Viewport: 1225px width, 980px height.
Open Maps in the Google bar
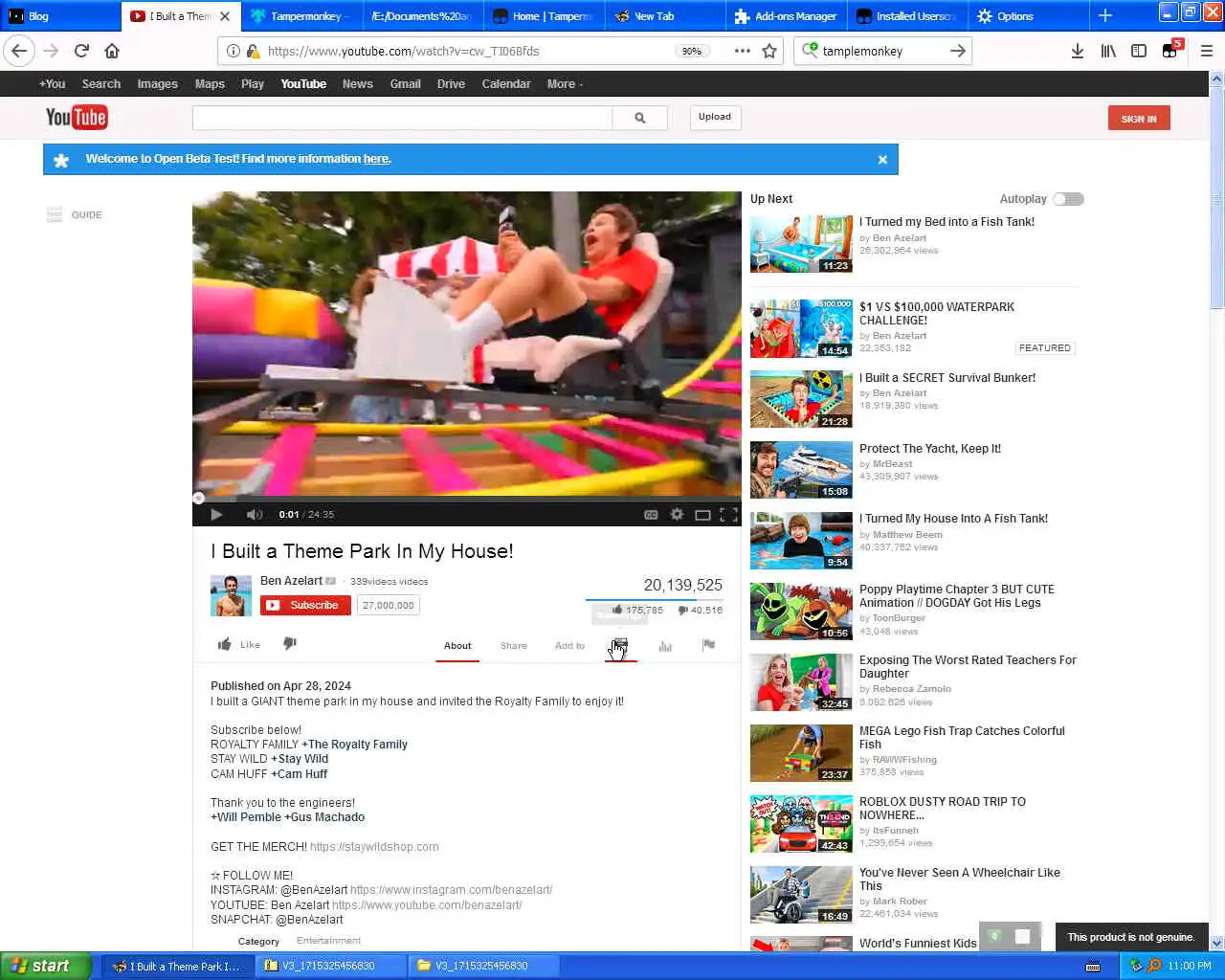click(x=210, y=84)
